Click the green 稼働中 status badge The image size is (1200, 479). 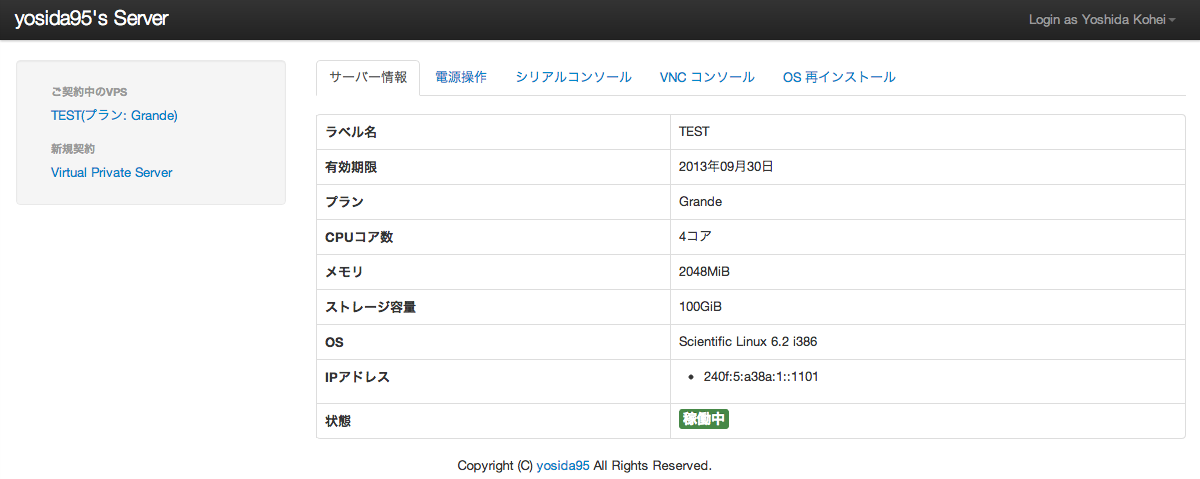point(704,420)
